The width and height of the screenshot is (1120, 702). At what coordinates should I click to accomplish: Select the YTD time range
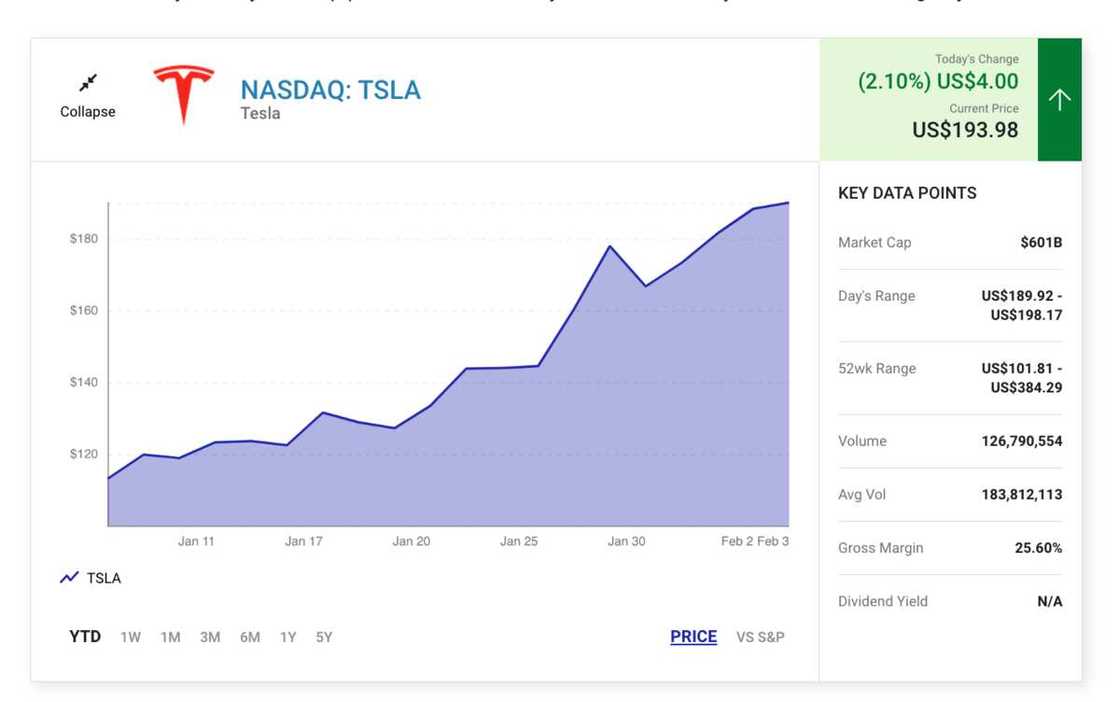[85, 637]
